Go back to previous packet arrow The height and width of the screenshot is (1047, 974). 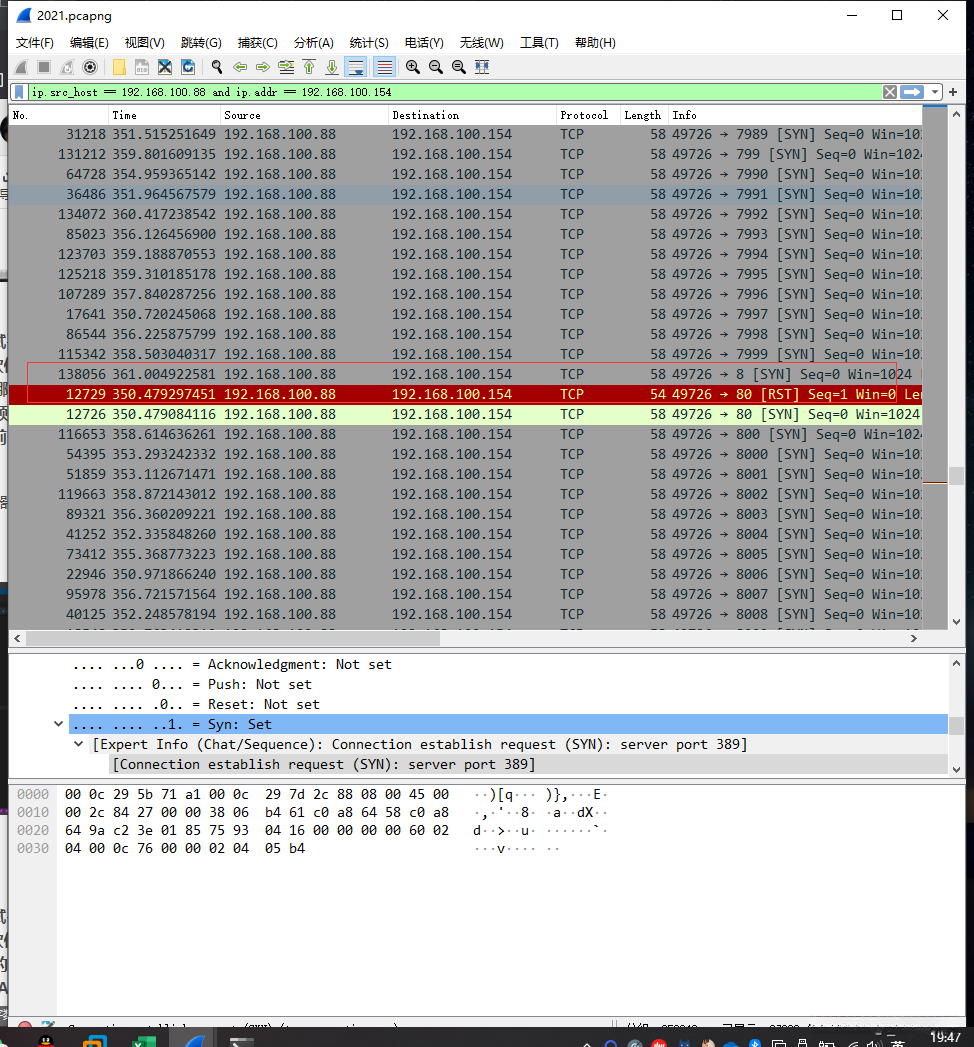pyautogui.click(x=240, y=67)
